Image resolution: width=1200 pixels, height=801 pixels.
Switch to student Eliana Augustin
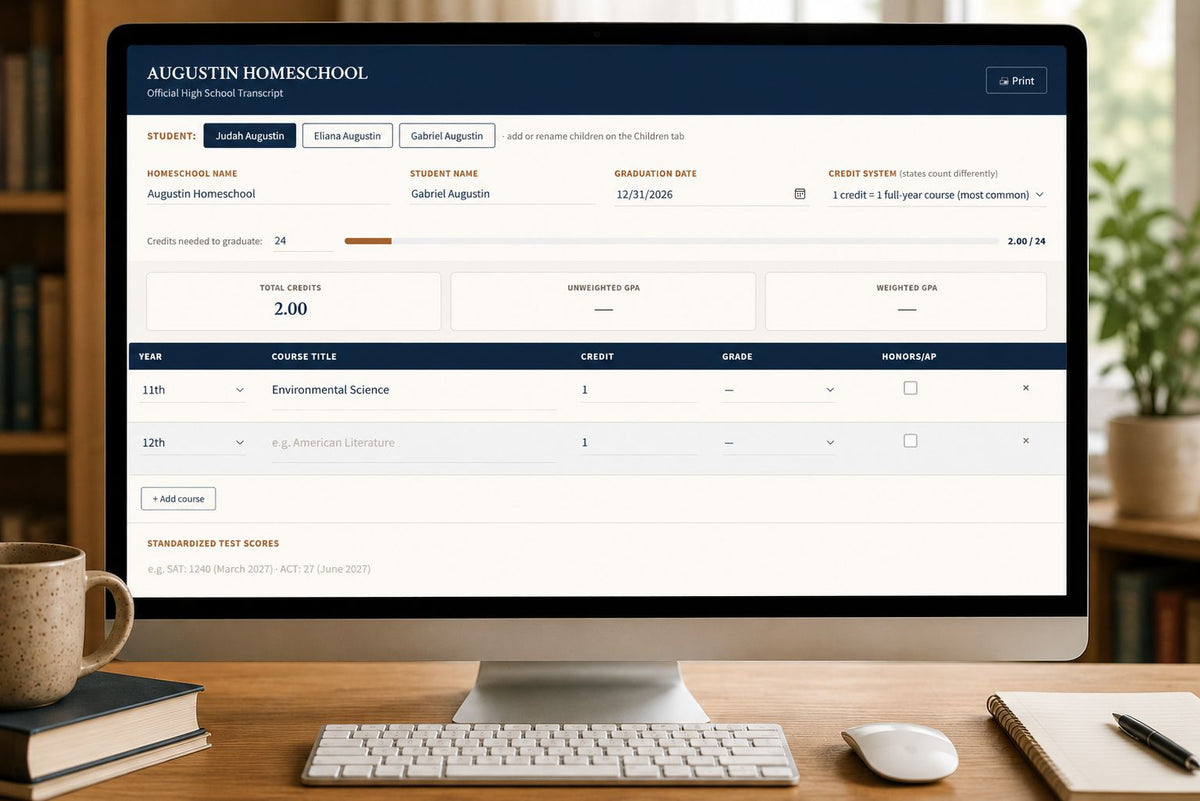(x=347, y=135)
